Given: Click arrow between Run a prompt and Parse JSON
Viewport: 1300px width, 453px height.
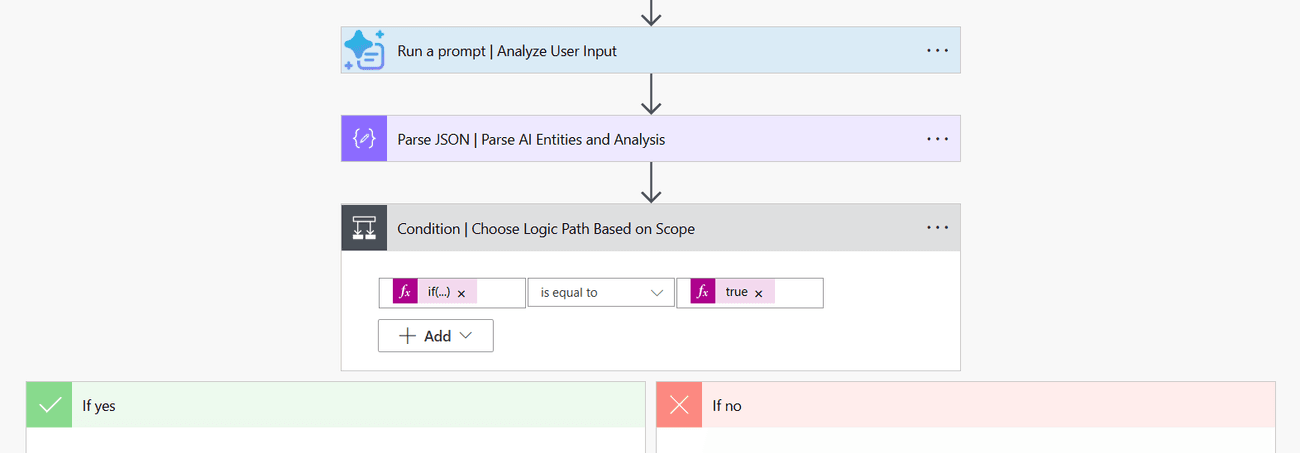Looking at the screenshot, I should pos(652,94).
